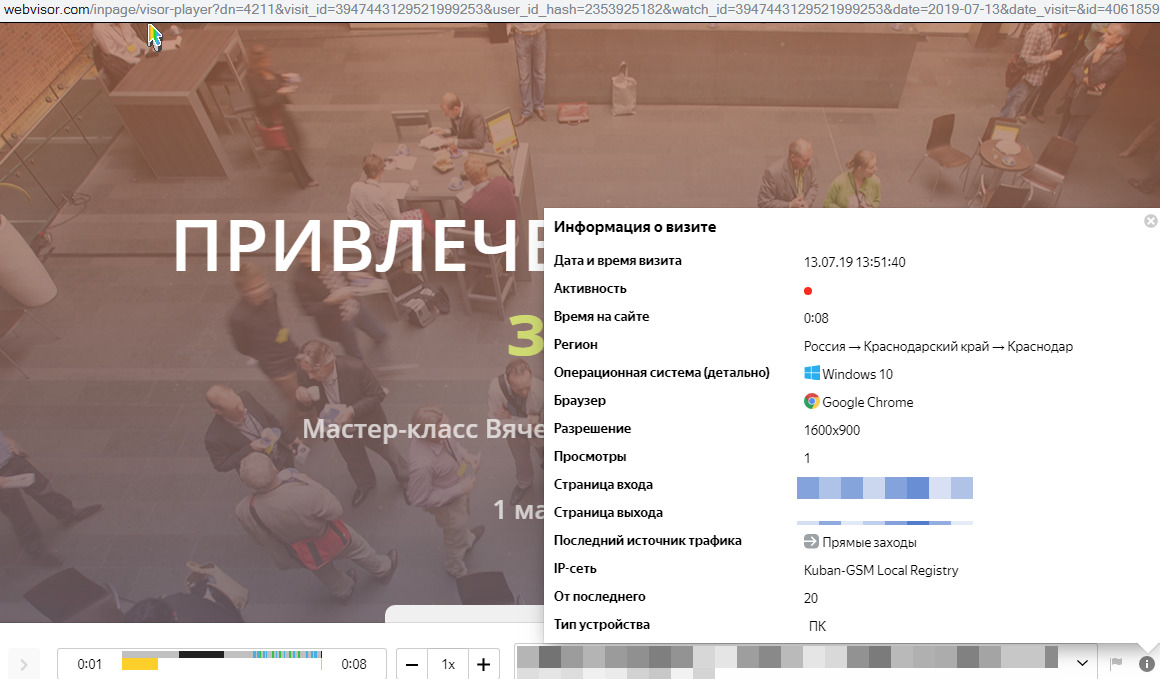Expand the visited pages dropdown arrow

(1081, 663)
